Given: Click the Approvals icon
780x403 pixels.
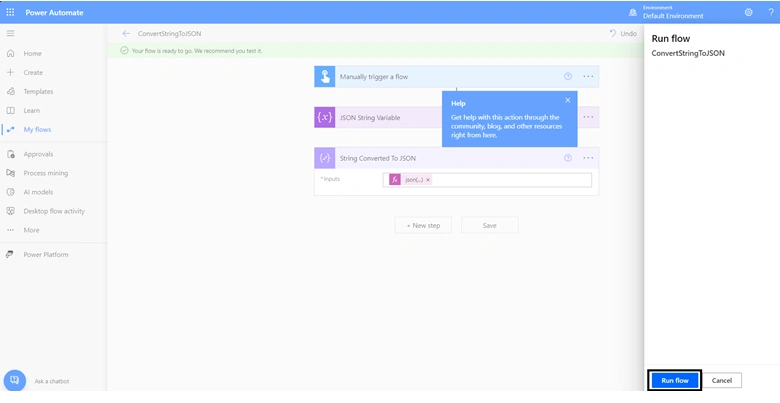Looking at the screenshot, I should click(10, 154).
